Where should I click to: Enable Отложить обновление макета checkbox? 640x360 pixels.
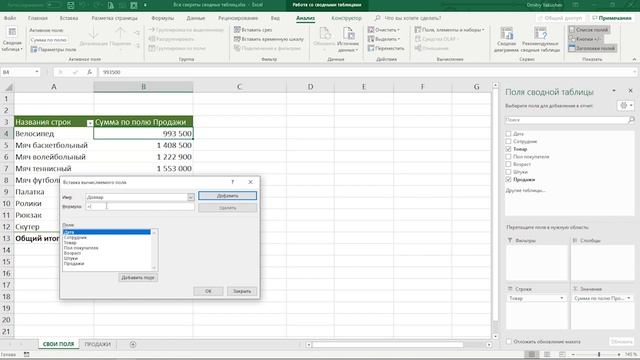[x=509, y=341]
